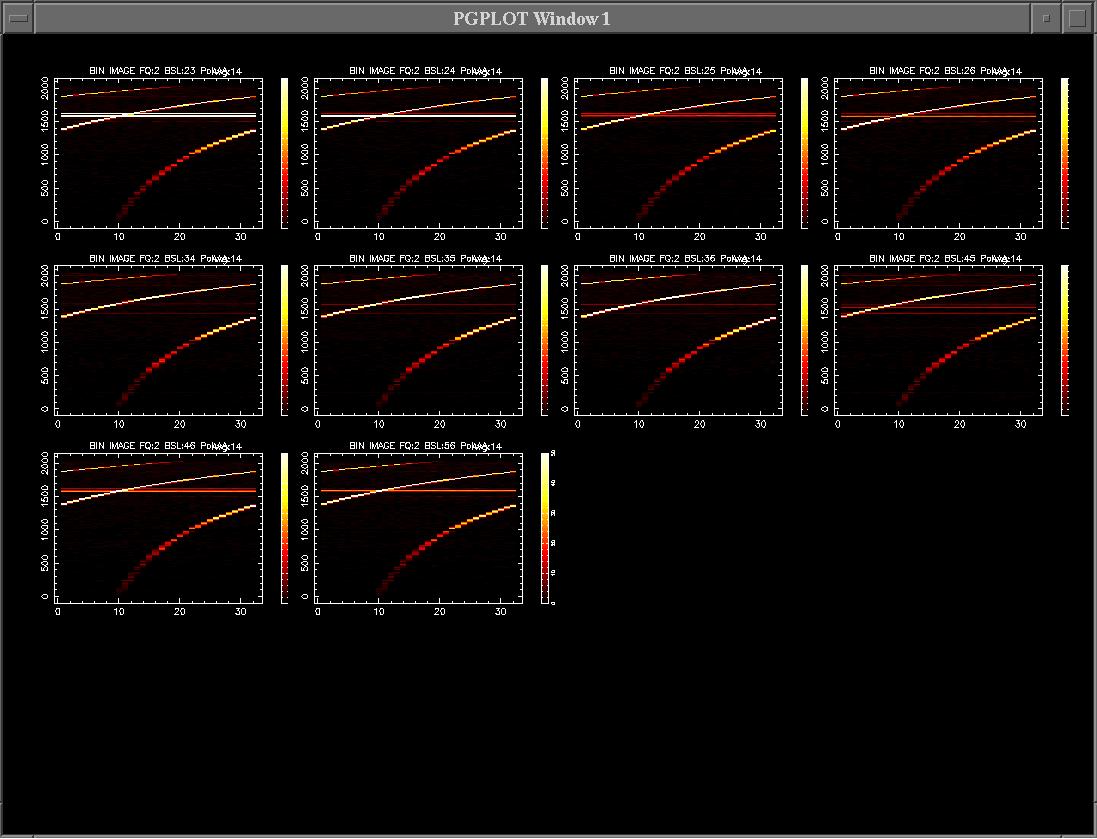
Task: Select the BSL:36 image plot
Action: (x=678, y=340)
